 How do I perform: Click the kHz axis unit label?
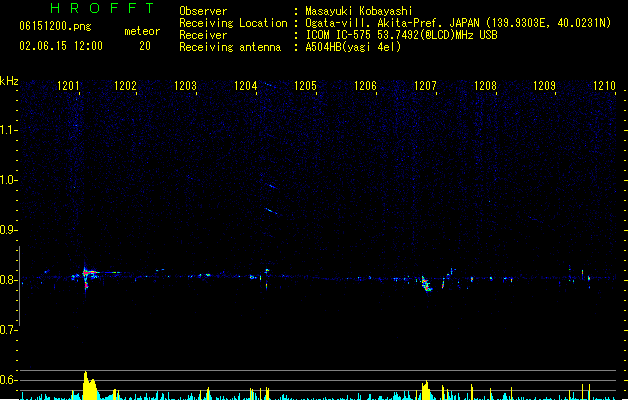(x=9, y=81)
